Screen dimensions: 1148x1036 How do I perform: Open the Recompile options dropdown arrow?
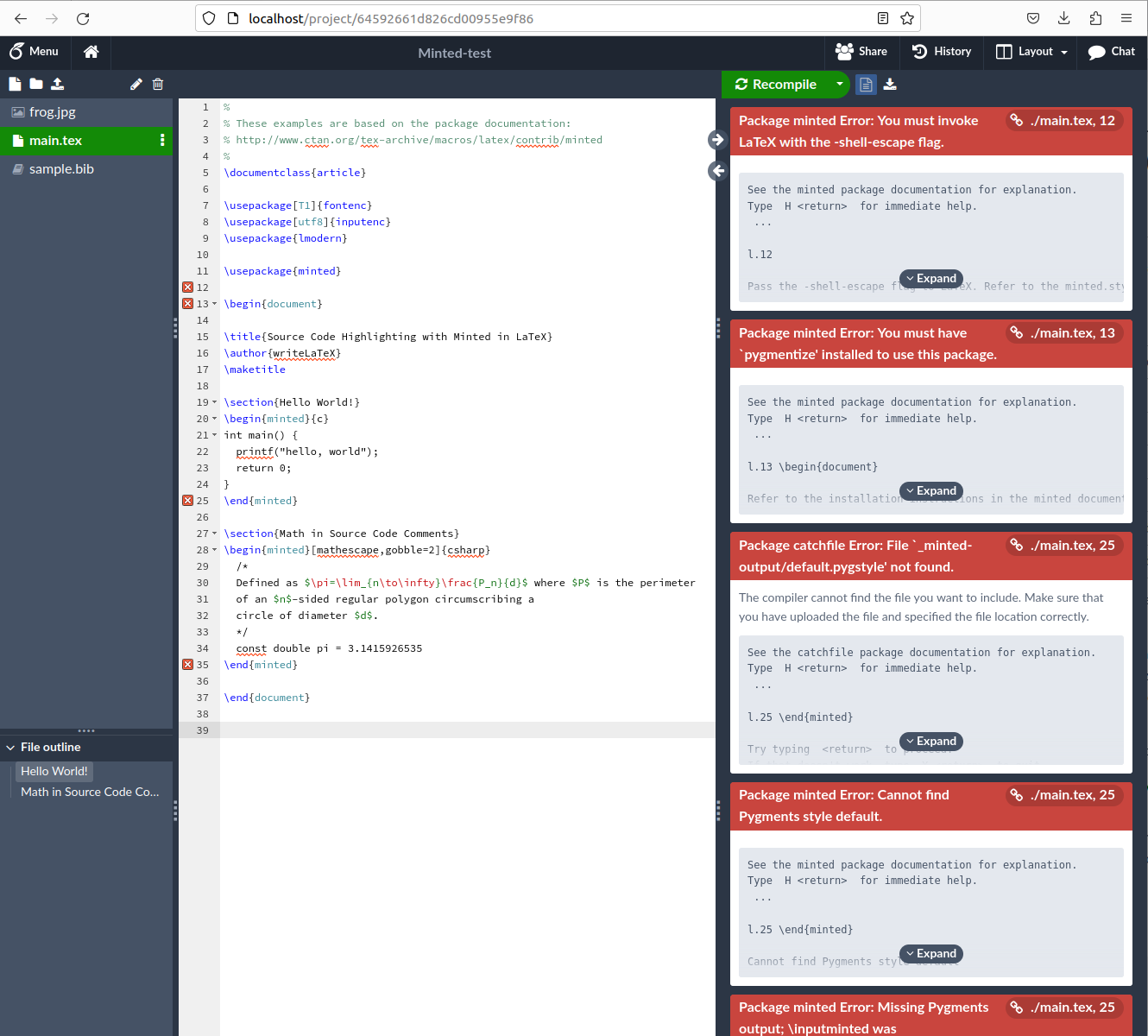coord(838,84)
